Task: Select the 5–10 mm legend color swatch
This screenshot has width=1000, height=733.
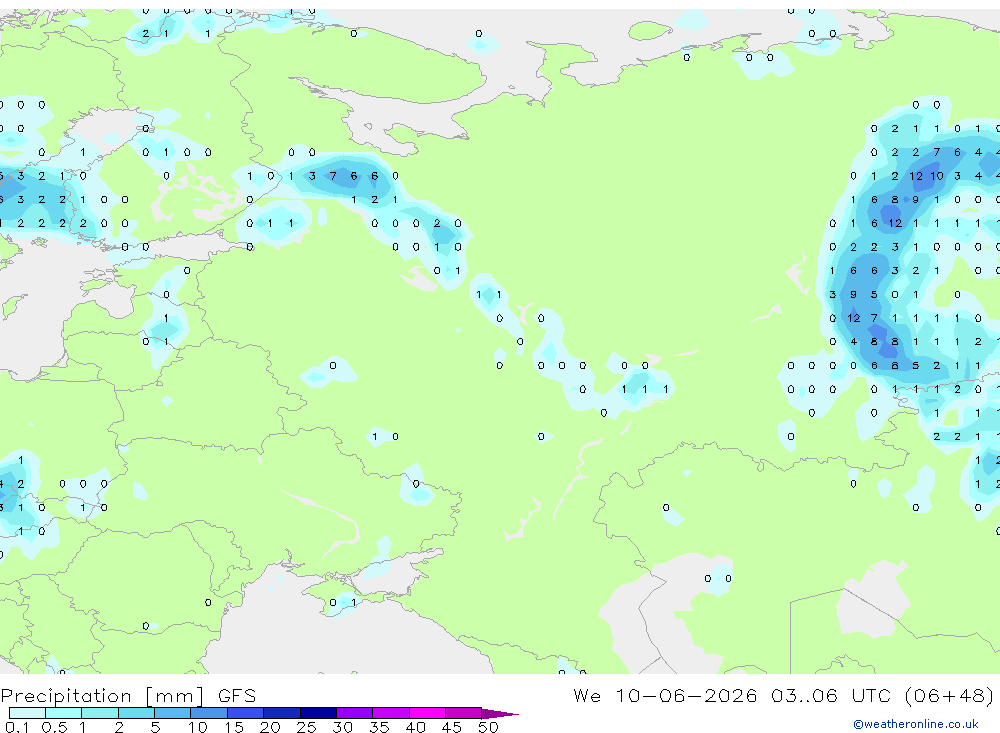Action: (x=172, y=713)
